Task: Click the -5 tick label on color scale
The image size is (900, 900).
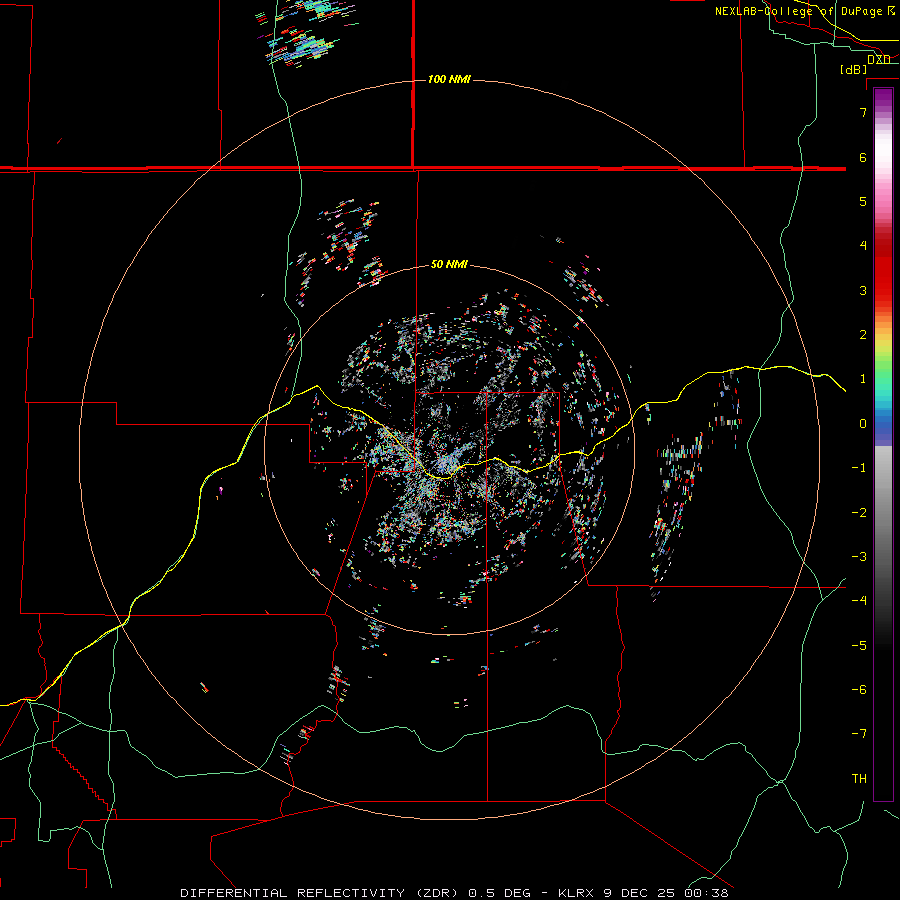Action: (x=859, y=646)
